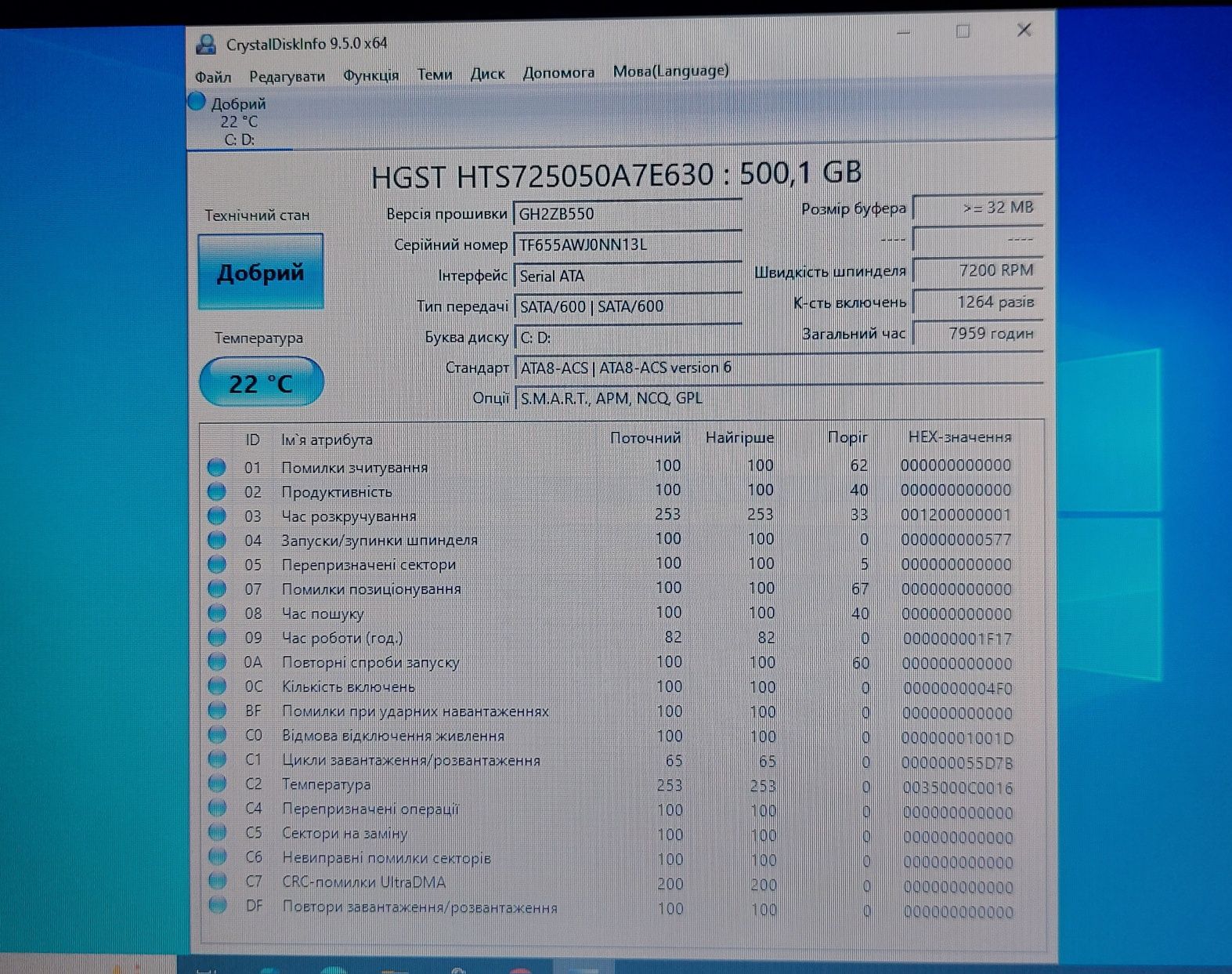Image resolution: width=1232 pixels, height=974 pixels.
Task: Click the Добрий health status button
Action: 260,272
